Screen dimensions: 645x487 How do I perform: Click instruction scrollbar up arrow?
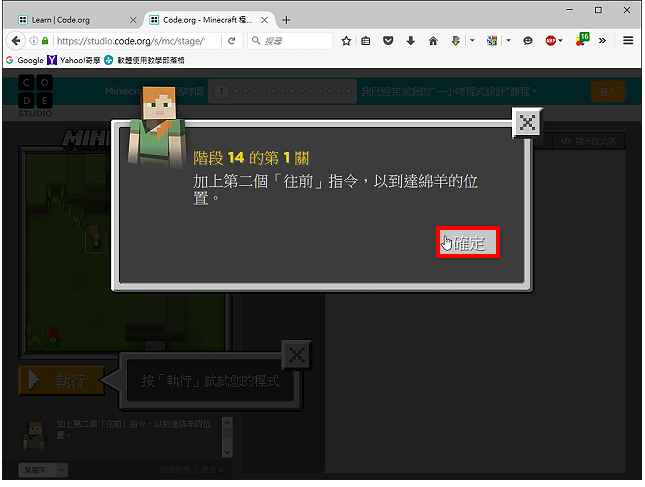(x=227, y=422)
